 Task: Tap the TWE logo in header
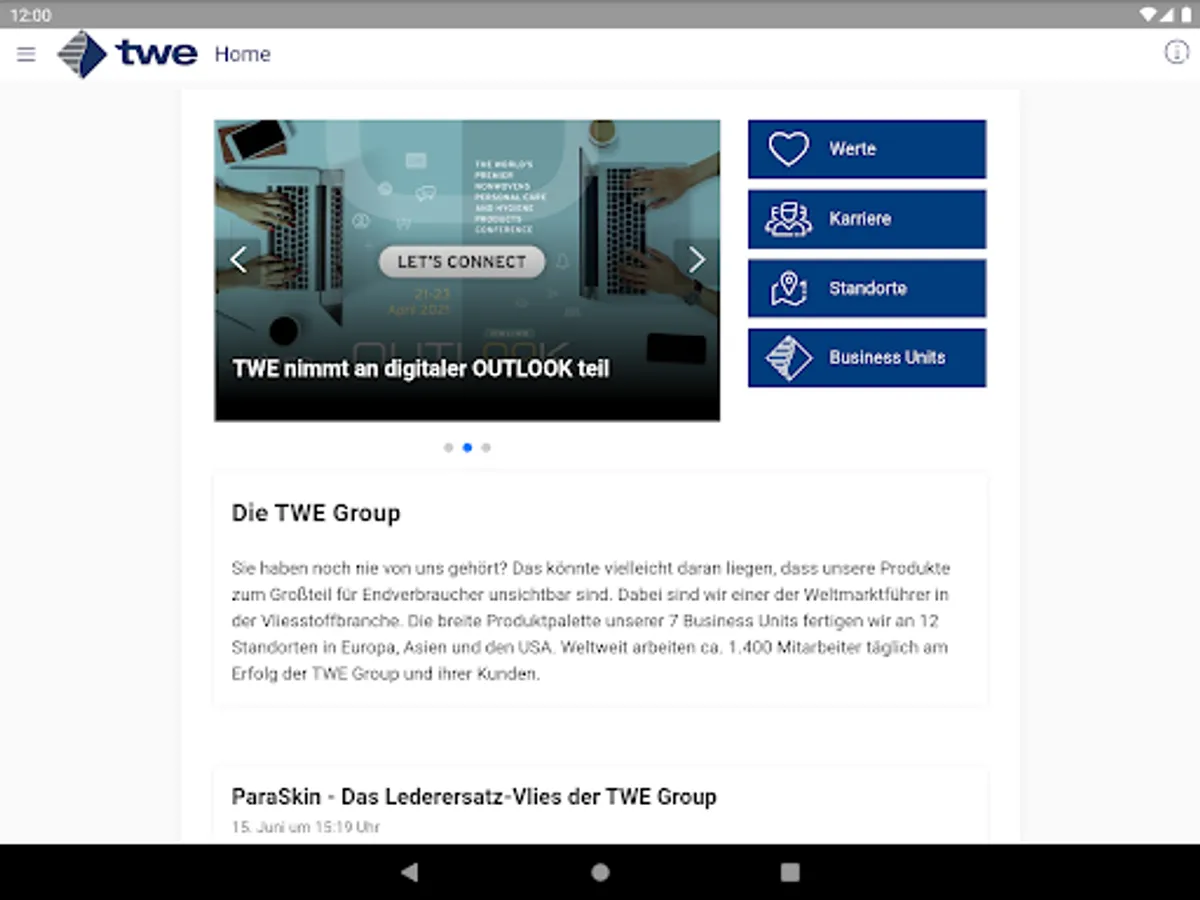[127, 54]
